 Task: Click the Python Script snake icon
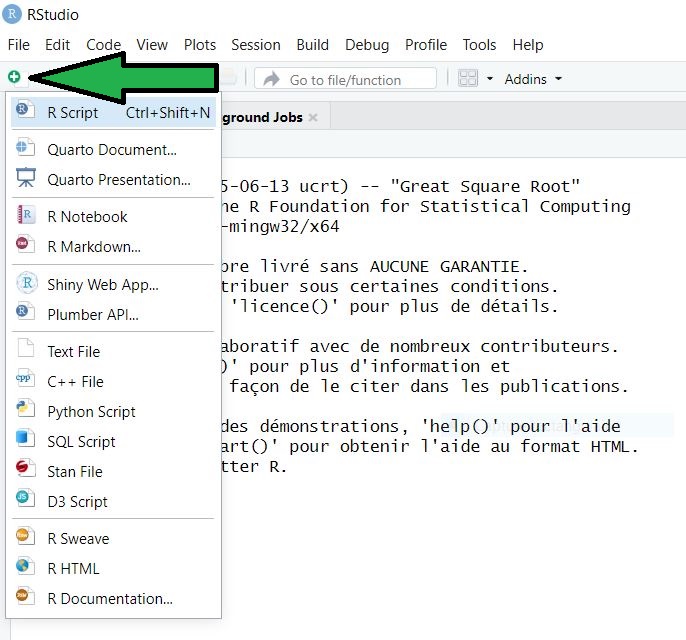(x=25, y=407)
